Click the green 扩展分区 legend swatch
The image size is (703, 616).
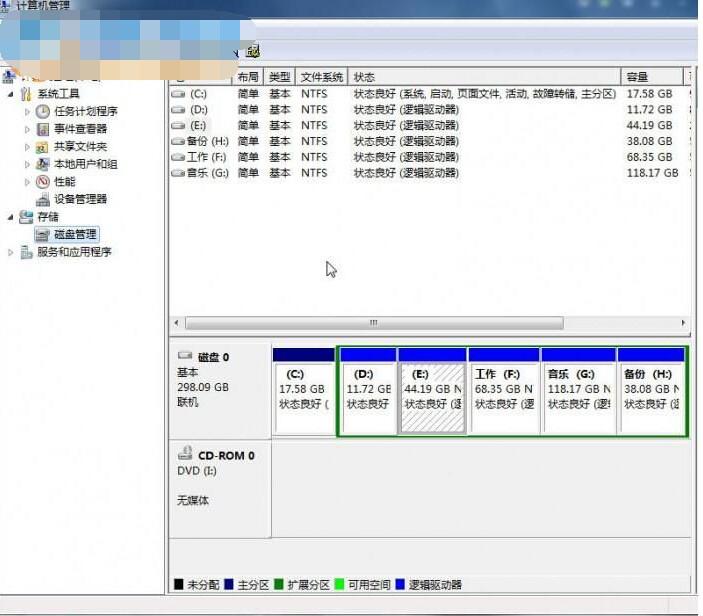[x=279, y=584]
